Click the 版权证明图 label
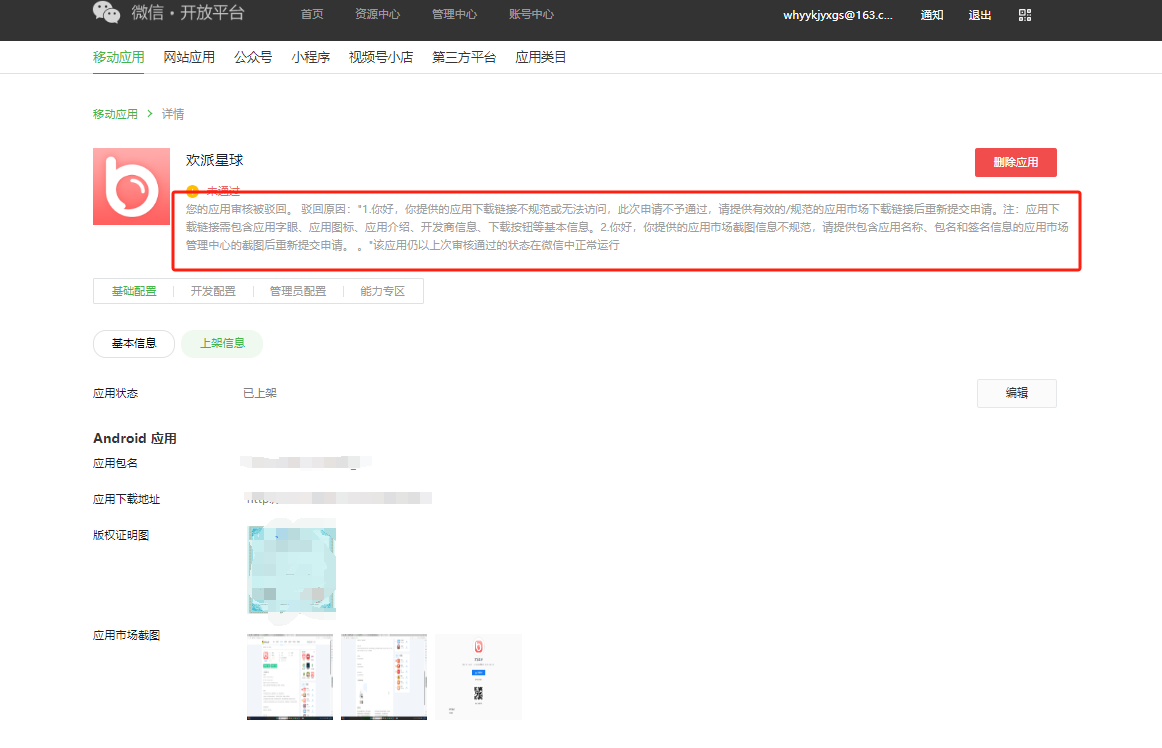The image size is (1162, 748). tap(121, 535)
